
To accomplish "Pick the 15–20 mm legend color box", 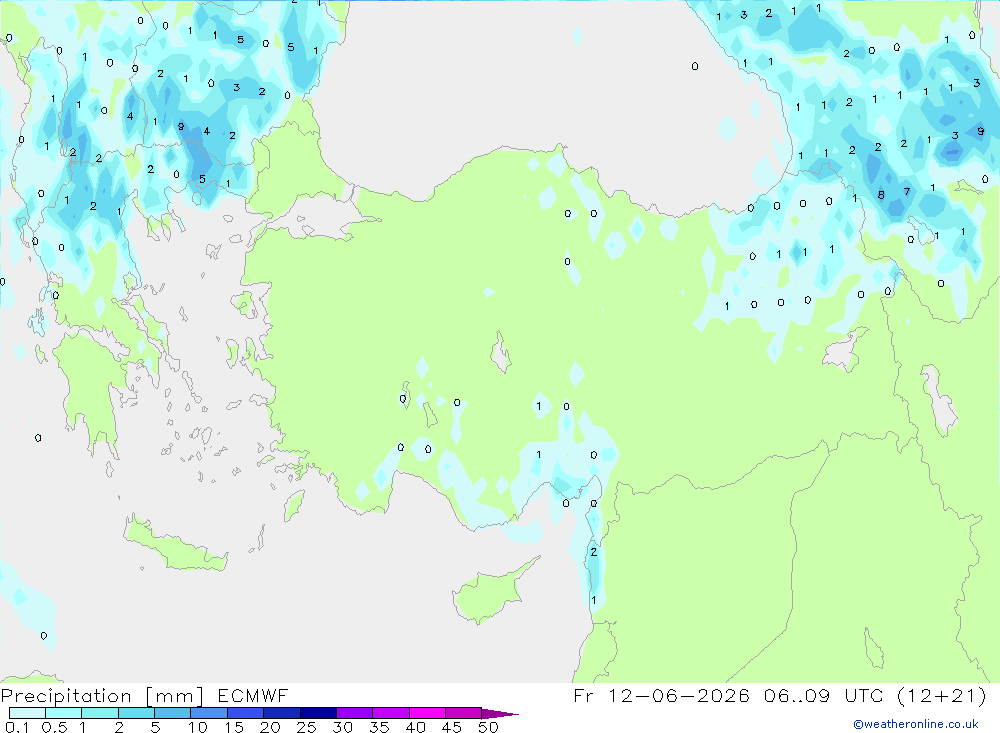I will coord(246,713).
